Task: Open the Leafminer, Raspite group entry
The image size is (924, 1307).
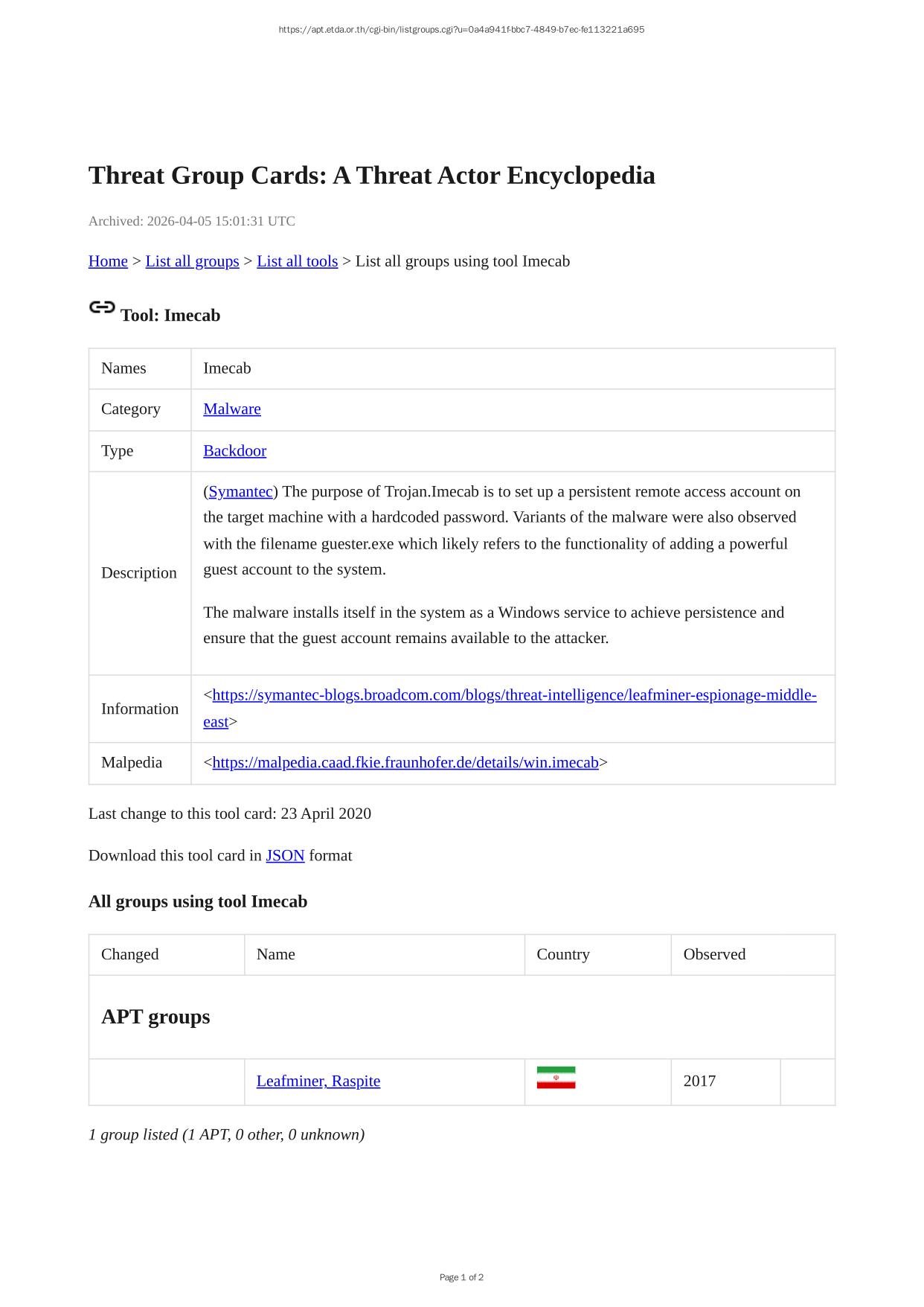Action: coord(318,1081)
